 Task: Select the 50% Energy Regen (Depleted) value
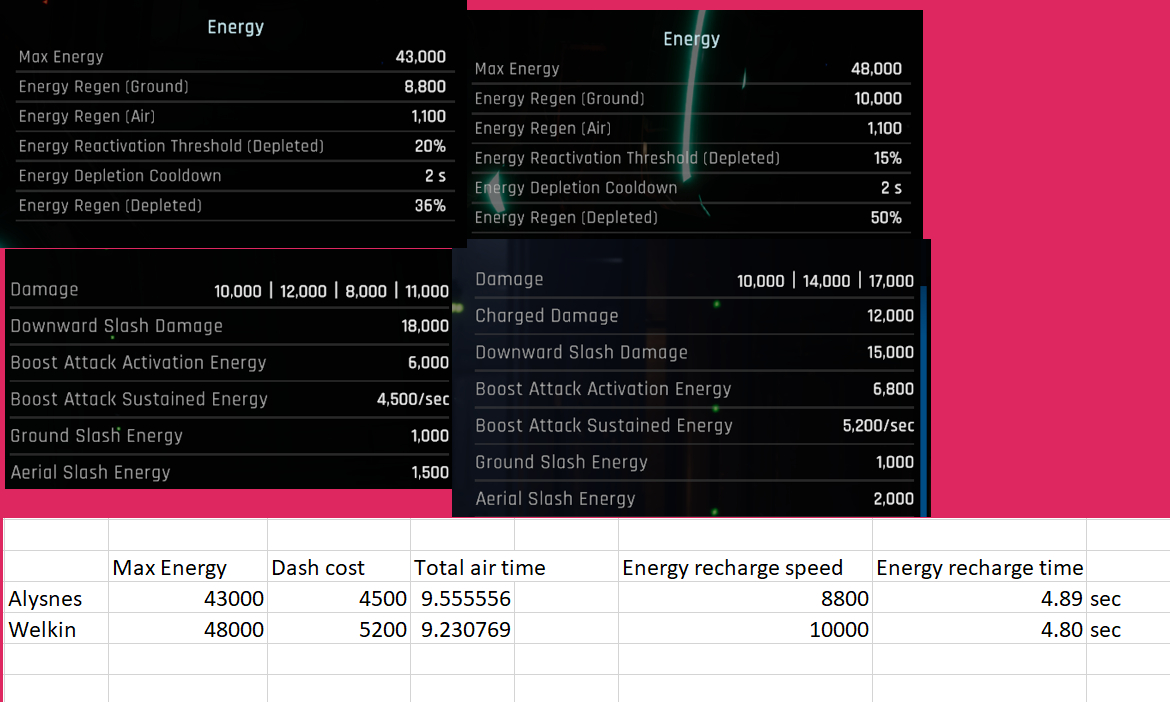pos(886,218)
